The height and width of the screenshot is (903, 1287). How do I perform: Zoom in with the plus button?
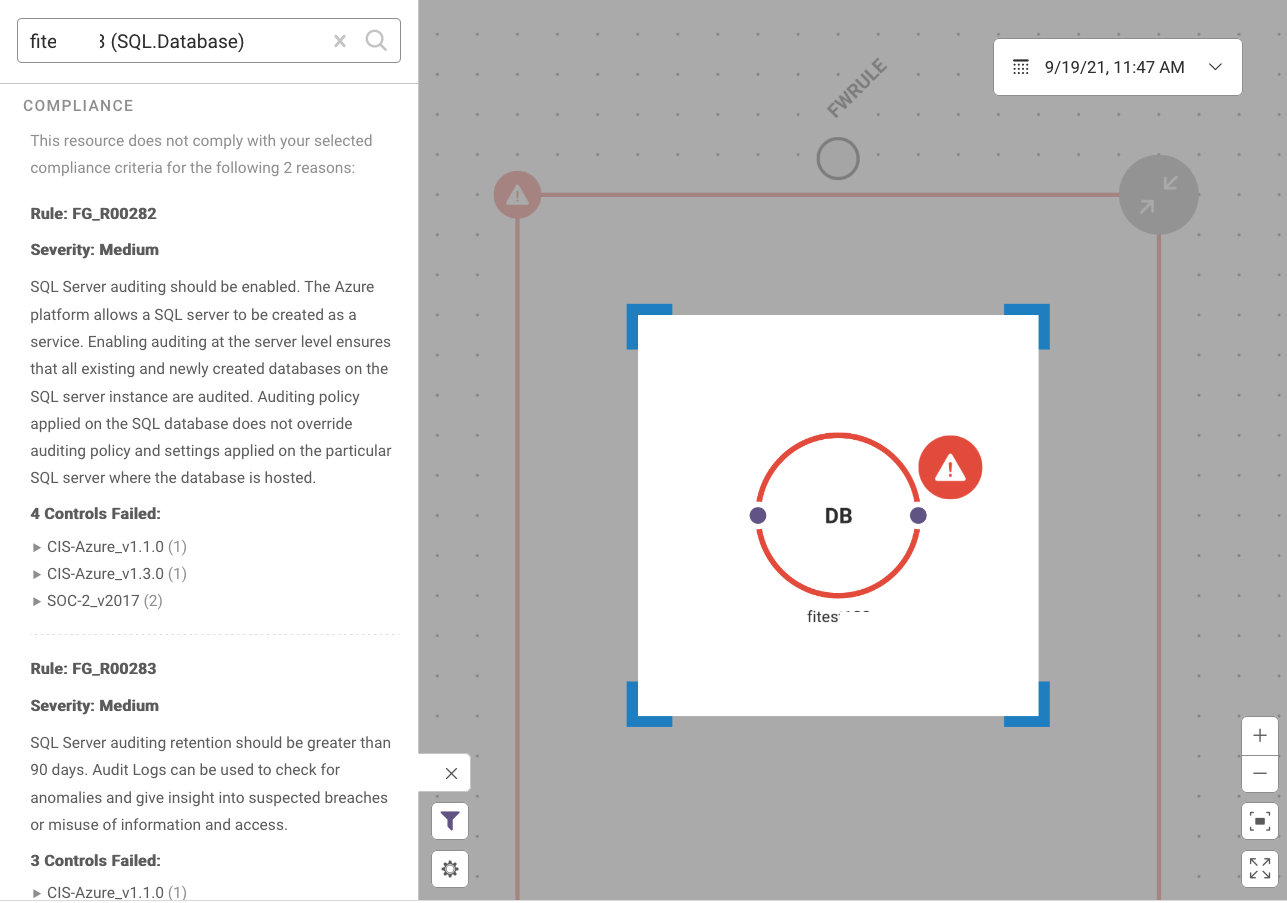(1260, 736)
